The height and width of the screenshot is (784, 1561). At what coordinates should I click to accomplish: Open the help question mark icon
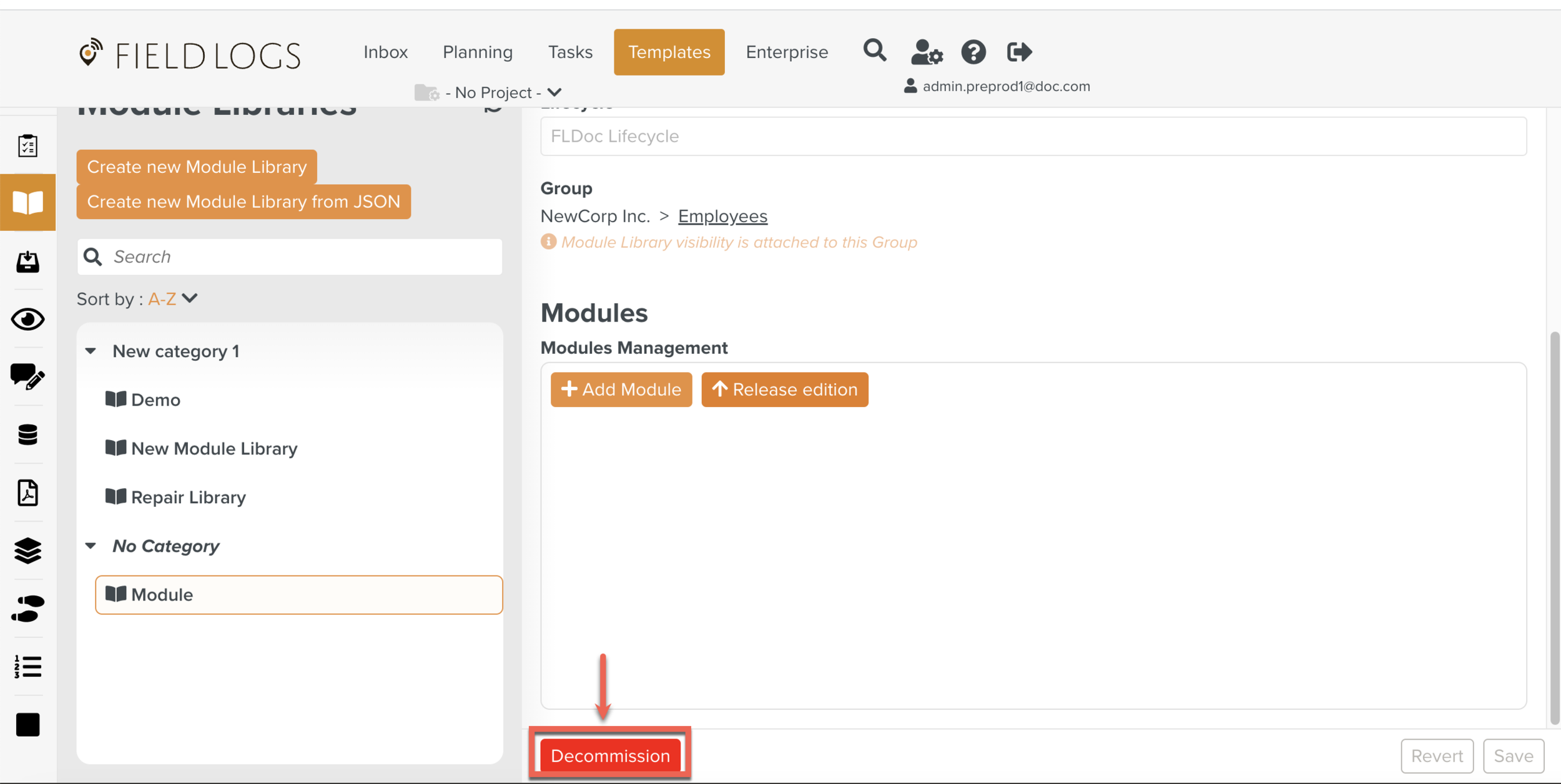973,52
